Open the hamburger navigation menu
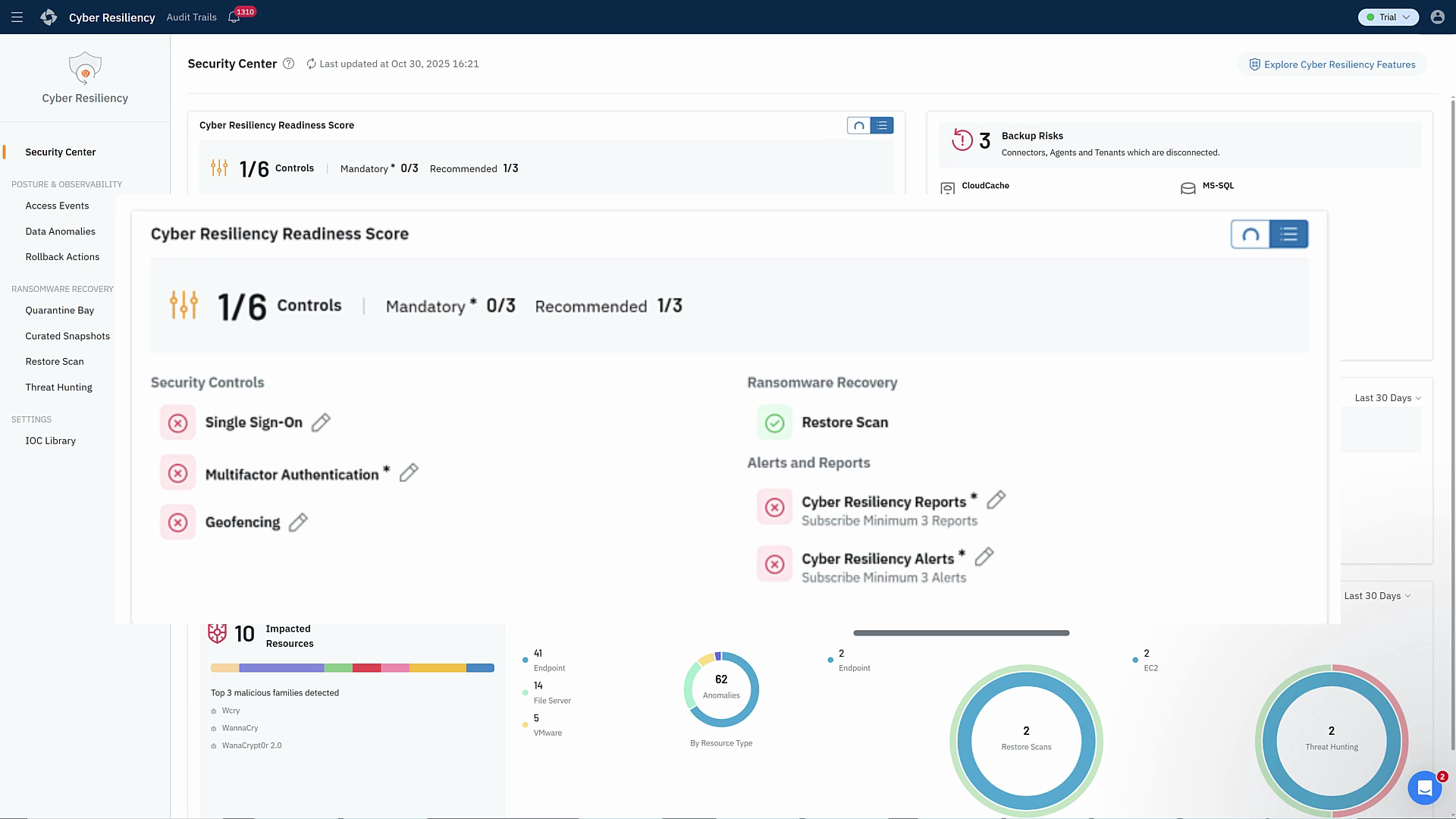The width and height of the screenshot is (1456, 819). point(17,17)
